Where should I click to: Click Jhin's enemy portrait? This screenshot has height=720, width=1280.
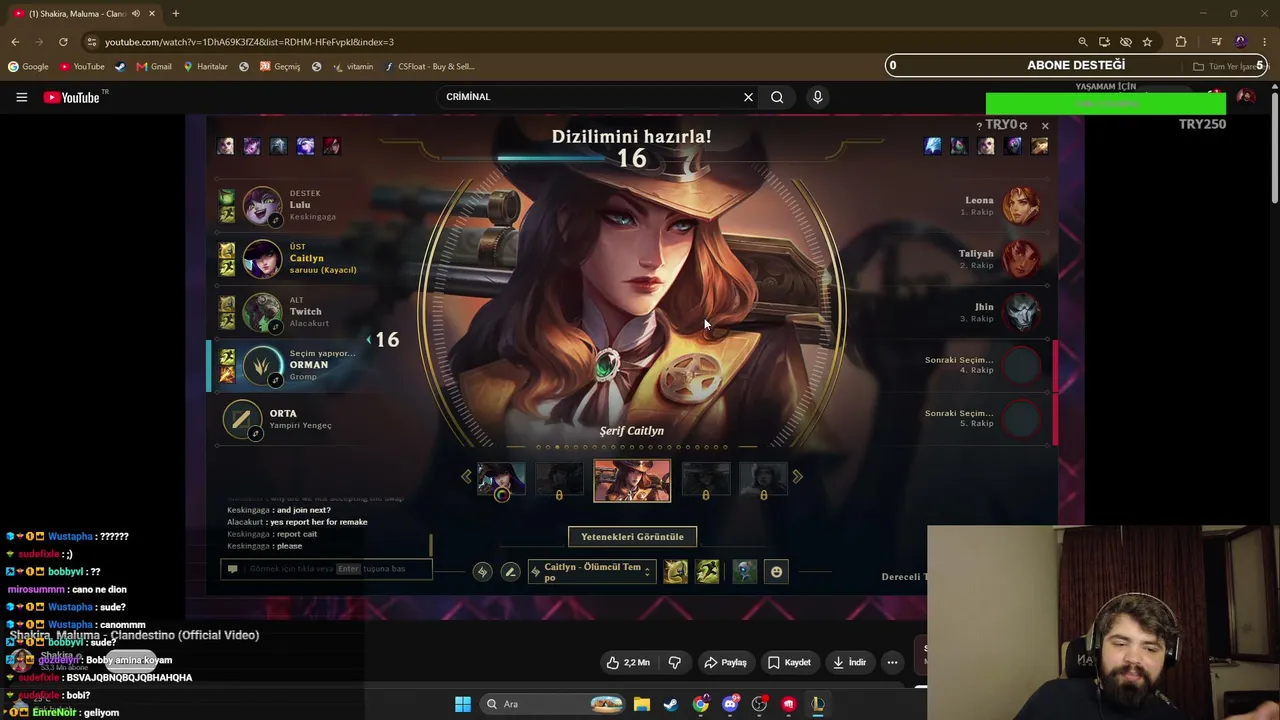click(1021, 311)
